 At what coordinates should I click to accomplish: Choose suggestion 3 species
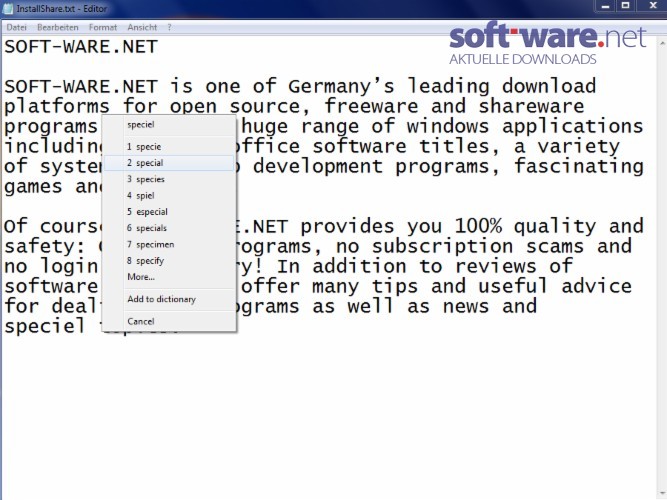[x=169, y=179]
